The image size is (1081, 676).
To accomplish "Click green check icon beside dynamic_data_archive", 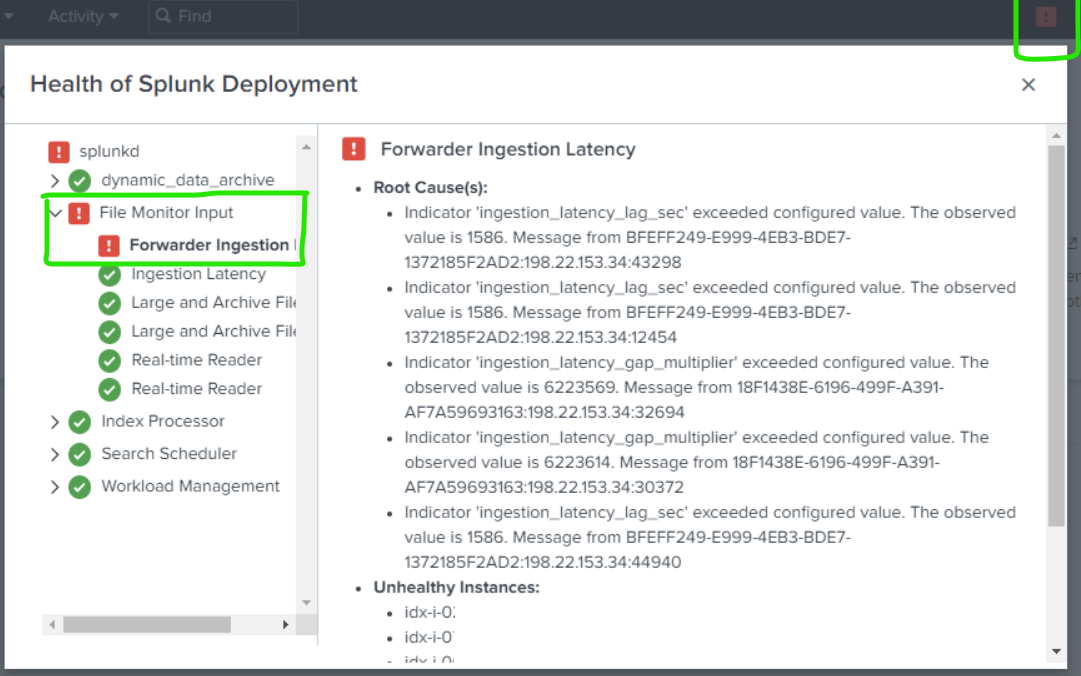I will pyautogui.click(x=80, y=181).
